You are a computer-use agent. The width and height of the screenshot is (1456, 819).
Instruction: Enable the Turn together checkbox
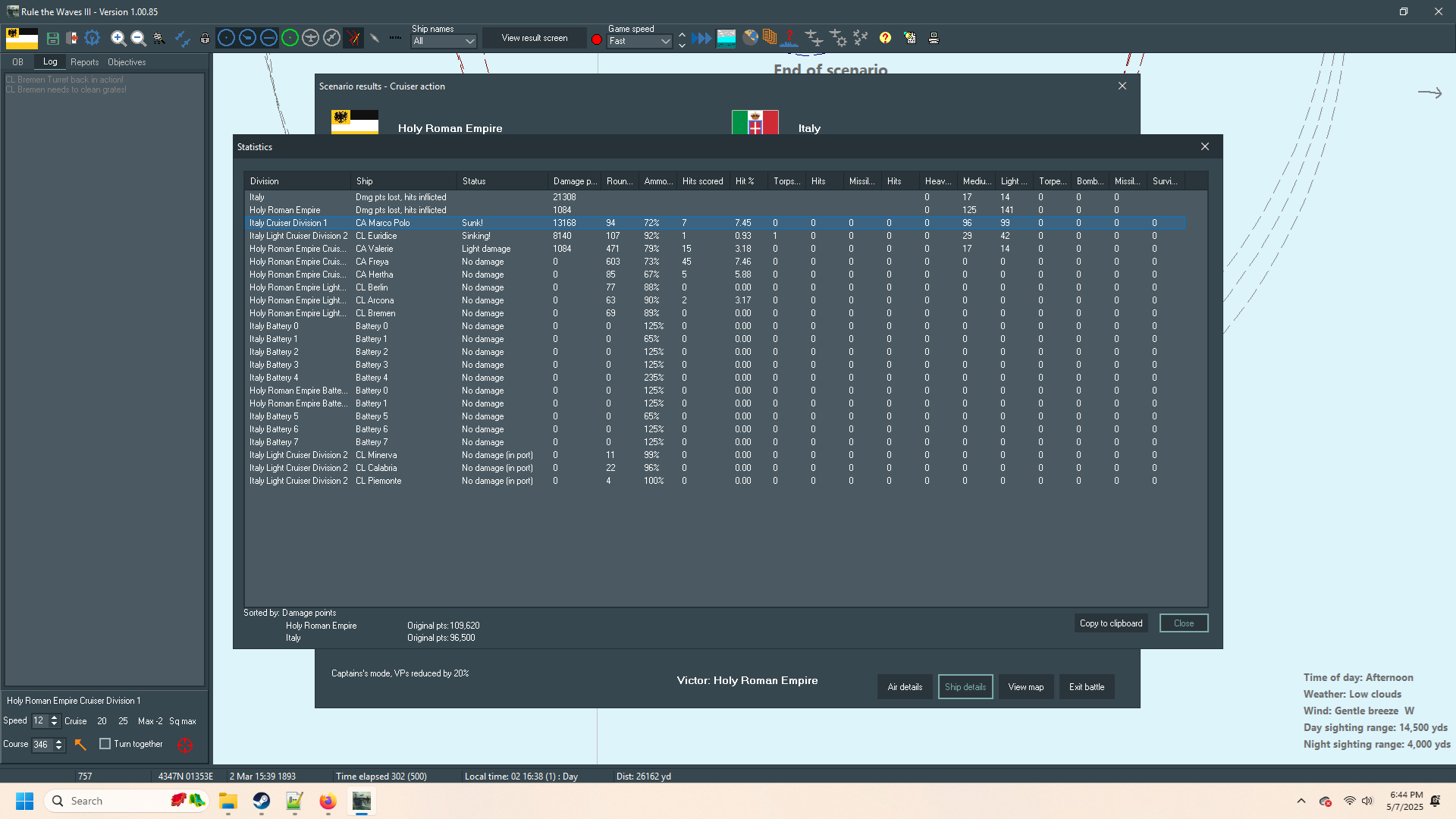pyautogui.click(x=105, y=744)
